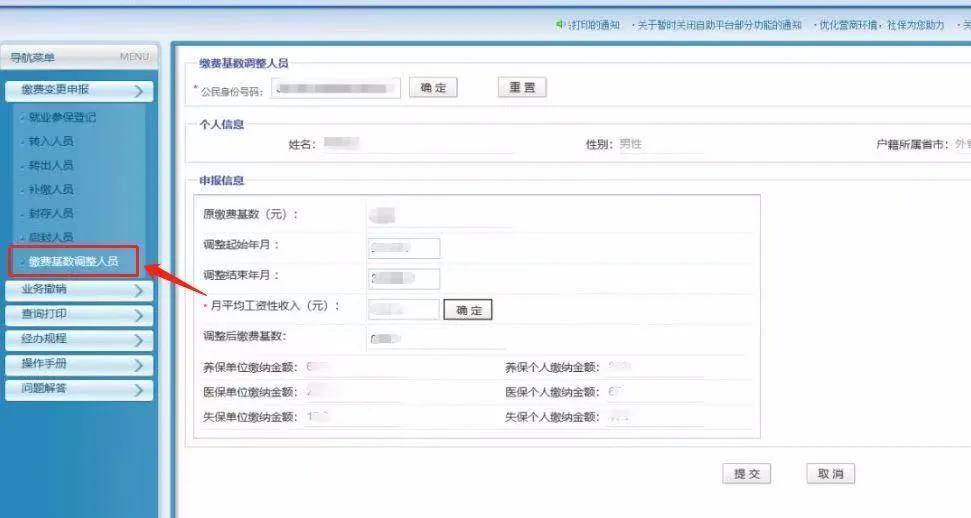Select 封存人员 in sidebar

[51, 213]
